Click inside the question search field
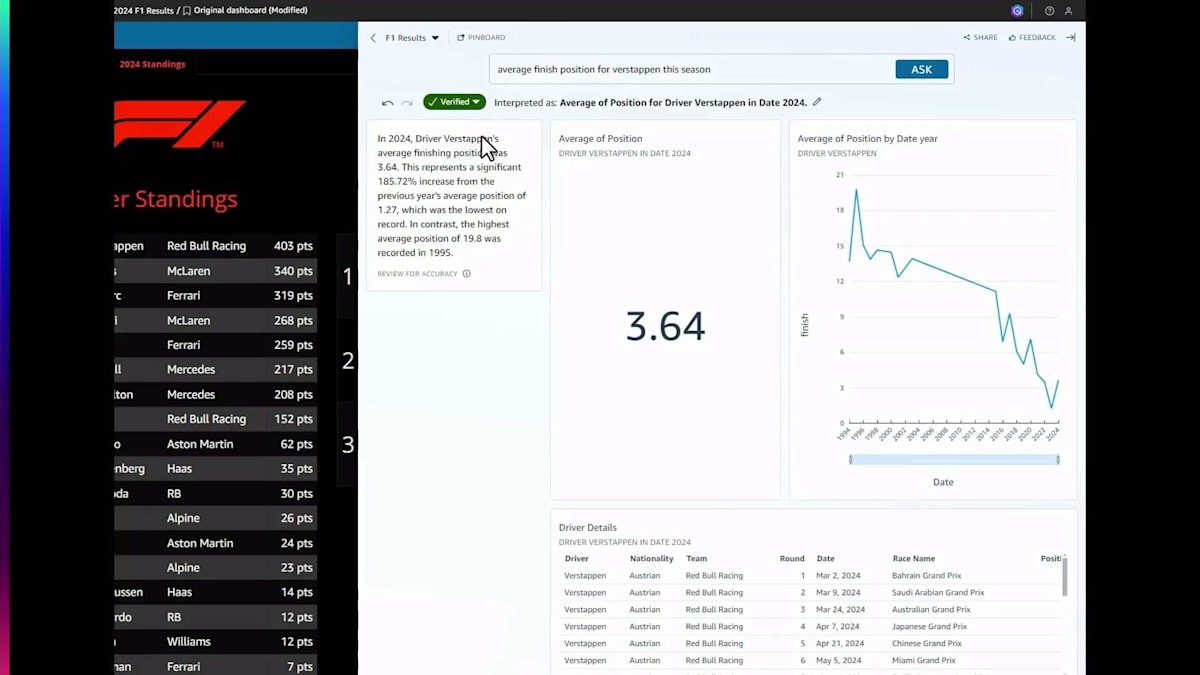The image size is (1200, 675). click(x=690, y=70)
